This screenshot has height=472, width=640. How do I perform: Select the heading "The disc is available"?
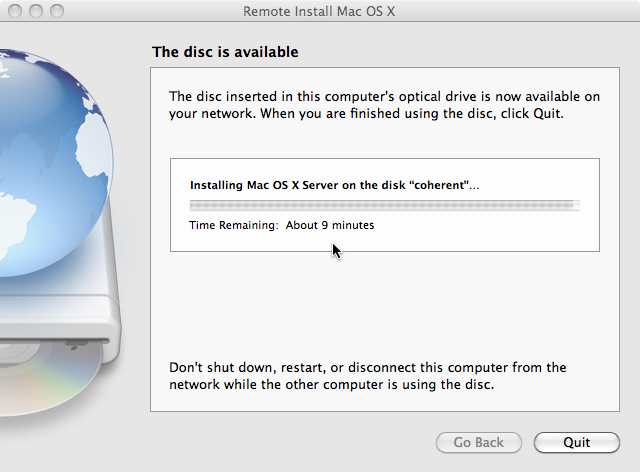[225, 52]
